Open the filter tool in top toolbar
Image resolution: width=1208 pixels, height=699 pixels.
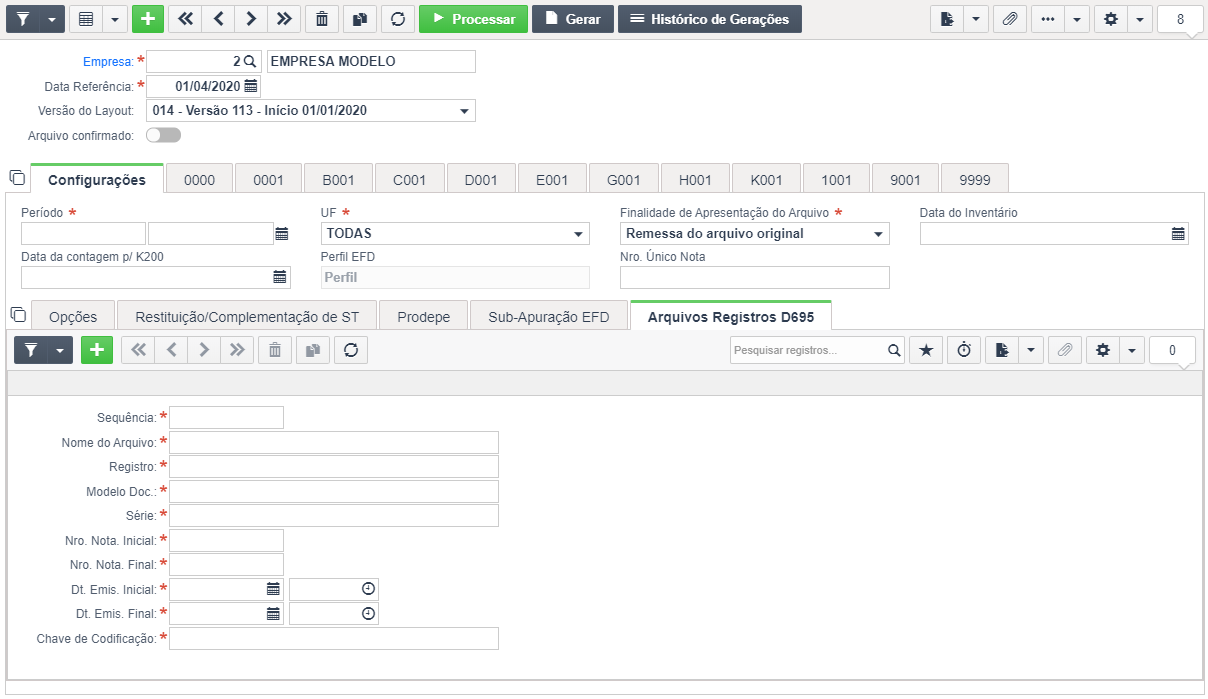pos(23,19)
